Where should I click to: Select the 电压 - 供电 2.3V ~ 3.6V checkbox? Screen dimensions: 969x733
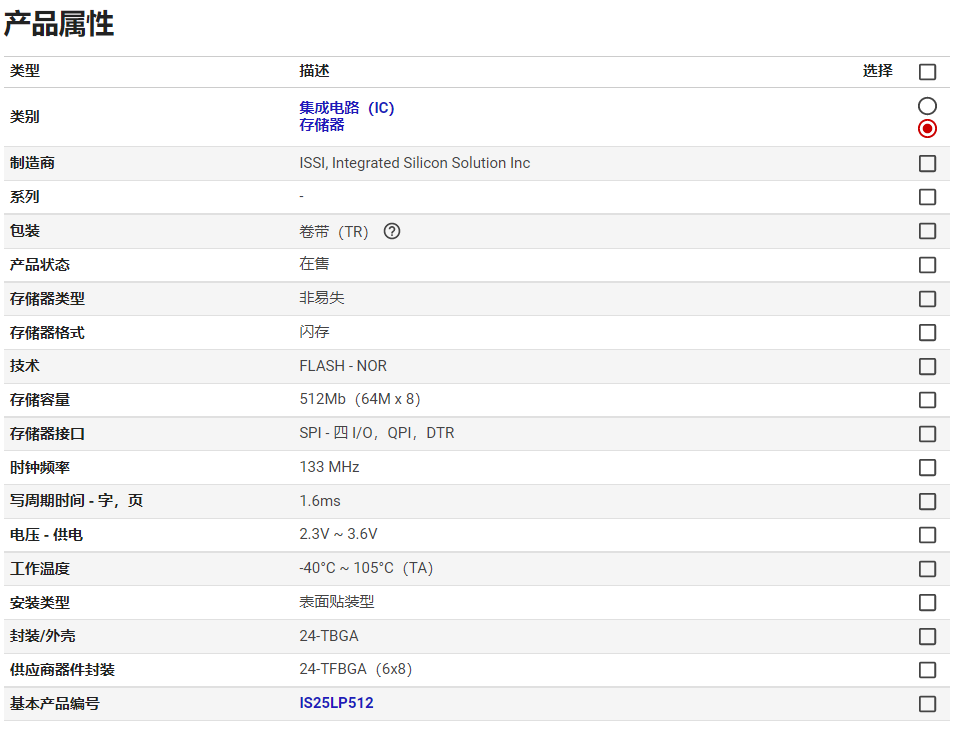point(927,535)
